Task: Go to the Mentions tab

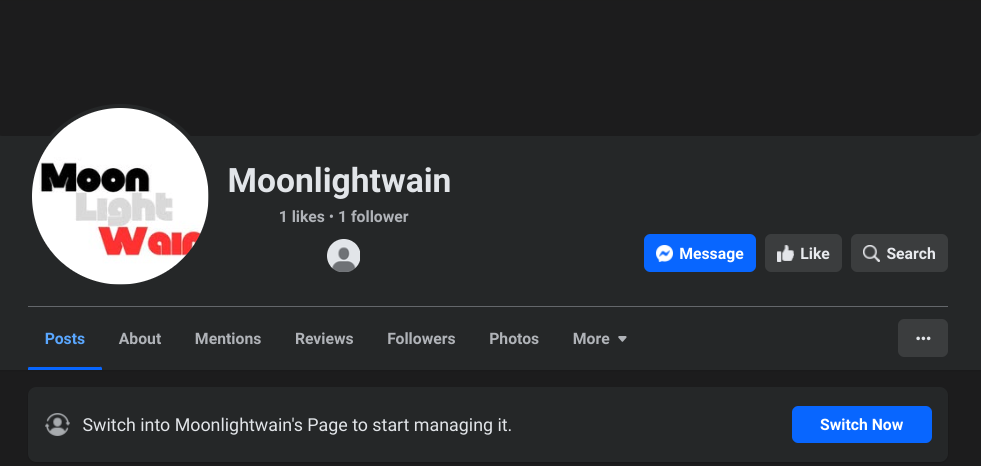Action: point(228,339)
